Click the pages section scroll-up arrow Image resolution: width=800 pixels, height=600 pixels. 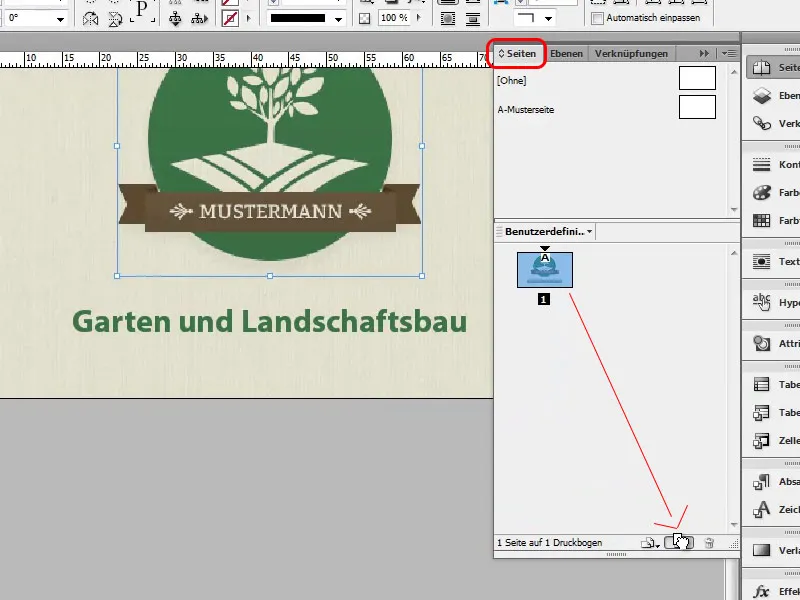pyautogui.click(x=734, y=253)
